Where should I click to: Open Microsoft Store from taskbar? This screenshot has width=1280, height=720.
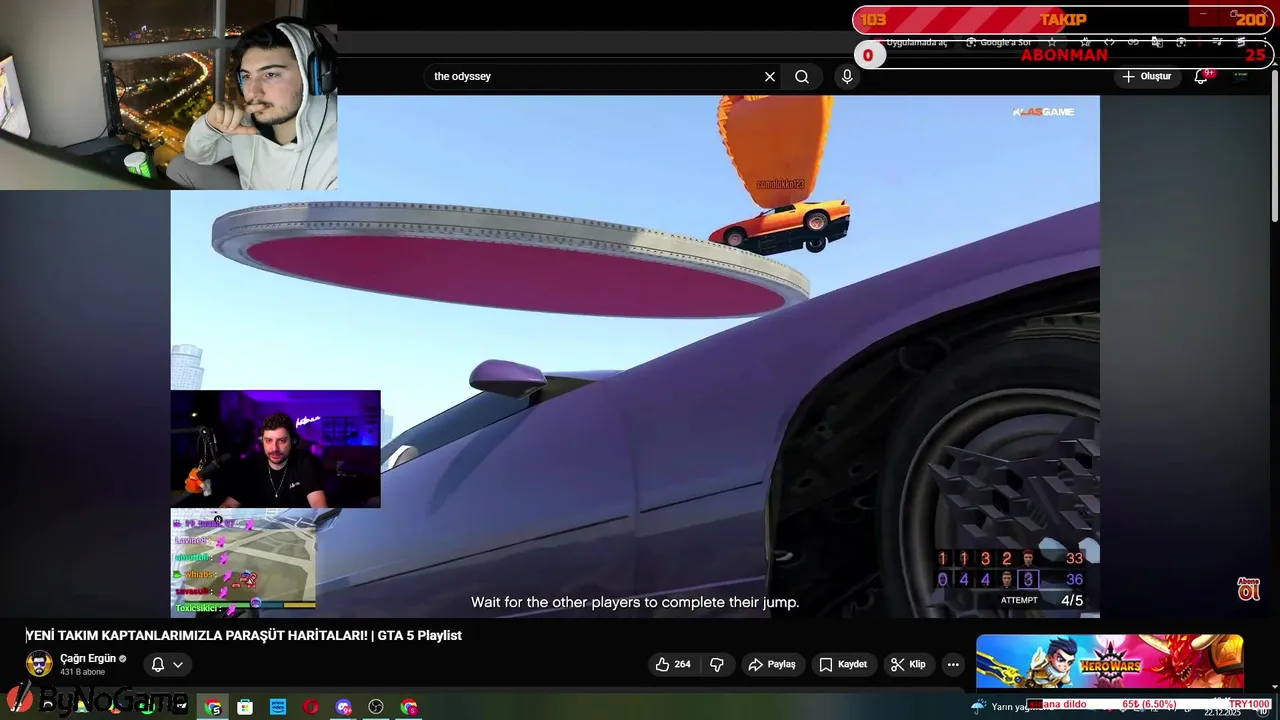(x=245, y=707)
